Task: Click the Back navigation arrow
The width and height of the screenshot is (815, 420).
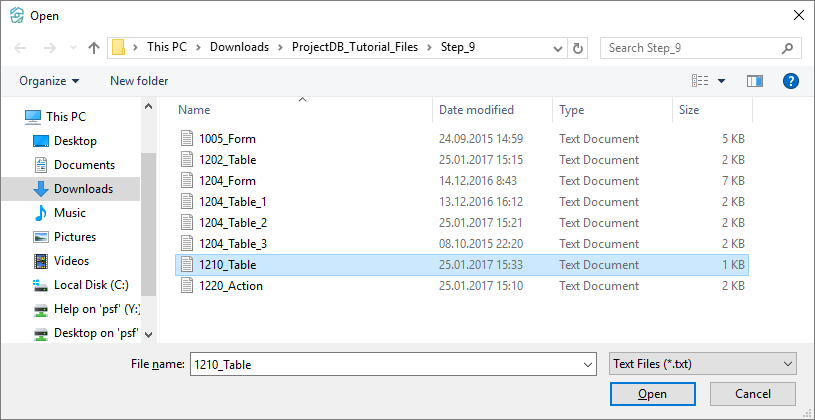Action: pos(21,48)
